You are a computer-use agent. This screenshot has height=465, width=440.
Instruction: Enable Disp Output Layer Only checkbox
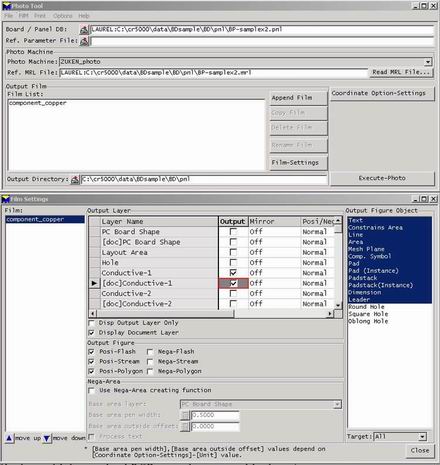[91, 323]
